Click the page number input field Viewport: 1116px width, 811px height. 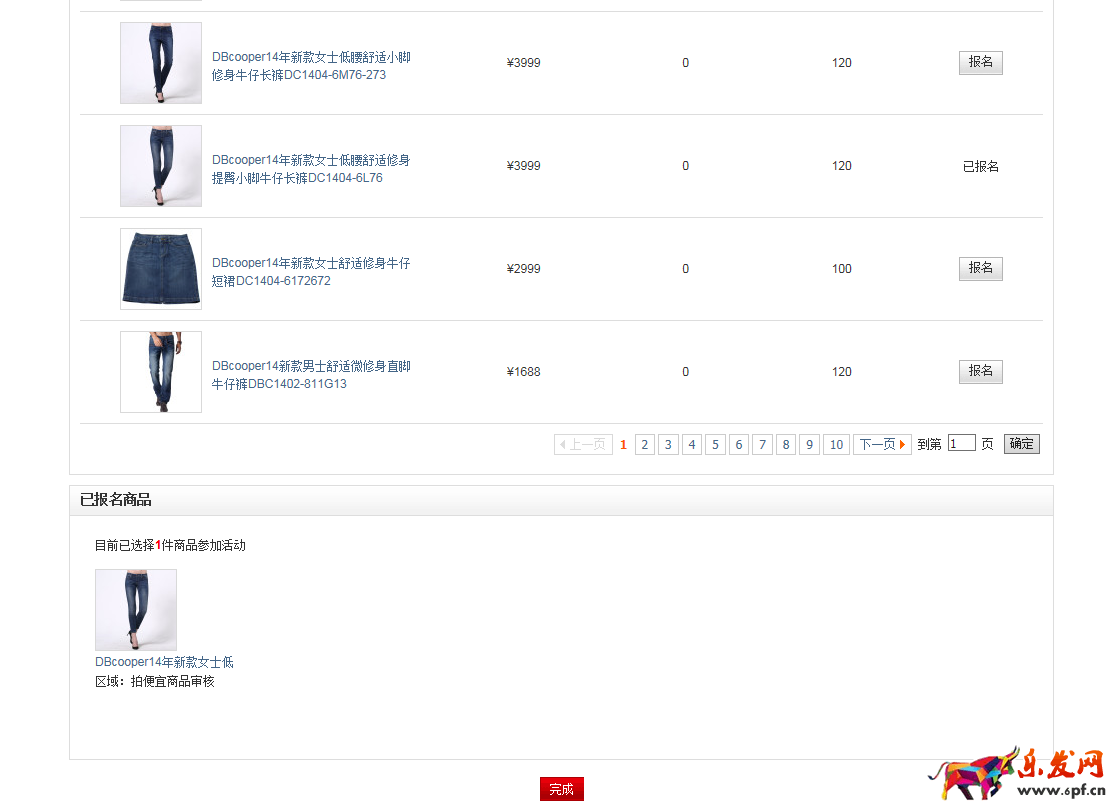[x=961, y=443]
